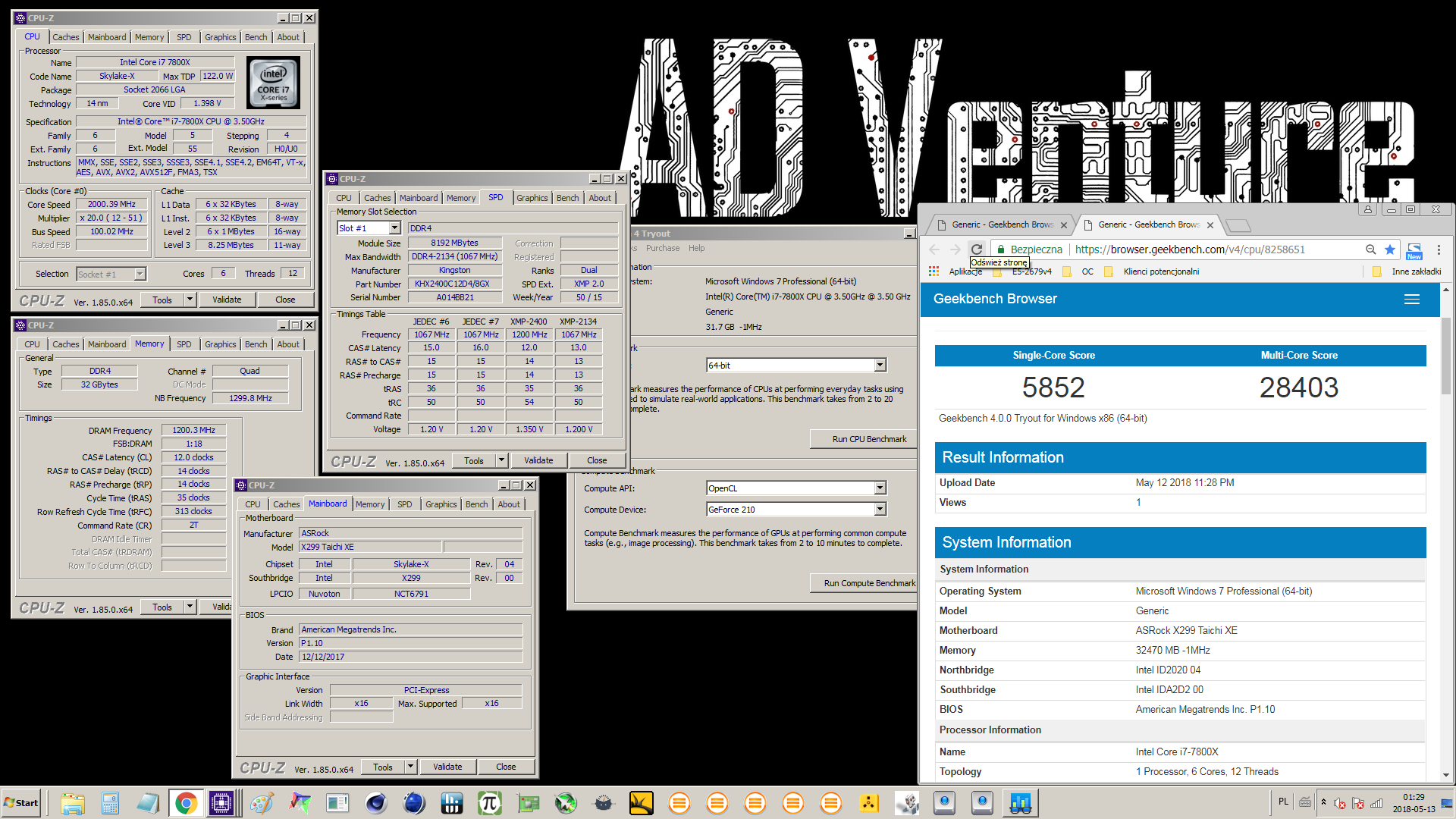Click the PL language indicator
1456x819 pixels.
click(1283, 802)
